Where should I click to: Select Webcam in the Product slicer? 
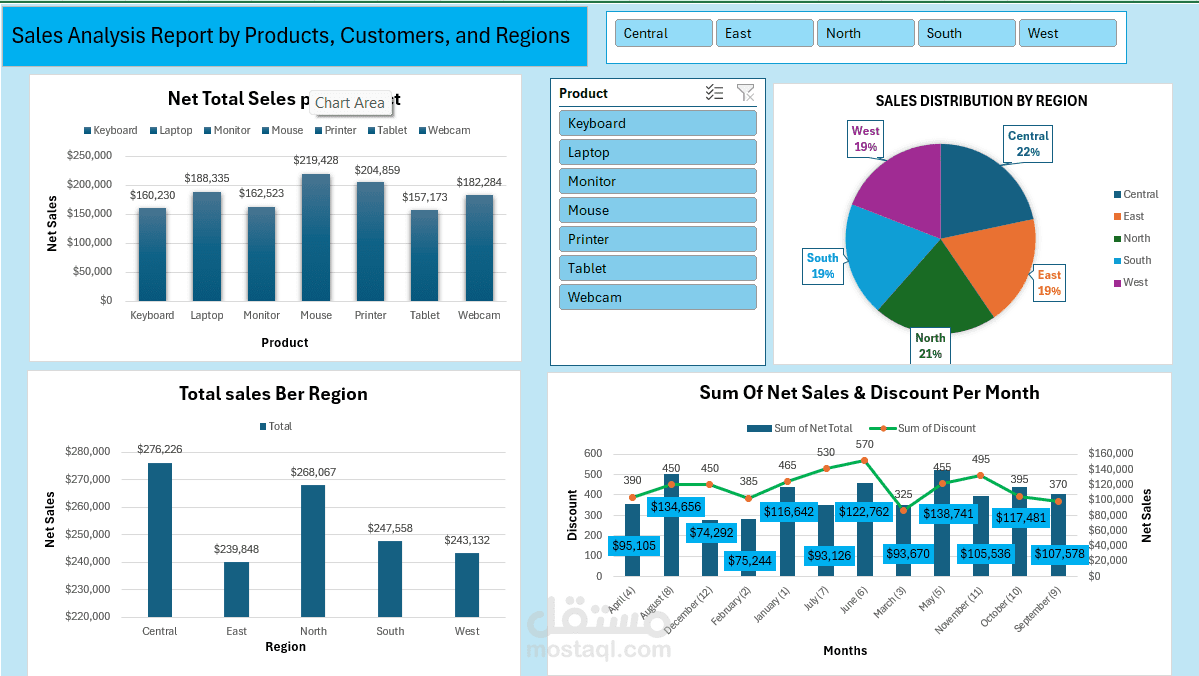(x=658, y=297)
